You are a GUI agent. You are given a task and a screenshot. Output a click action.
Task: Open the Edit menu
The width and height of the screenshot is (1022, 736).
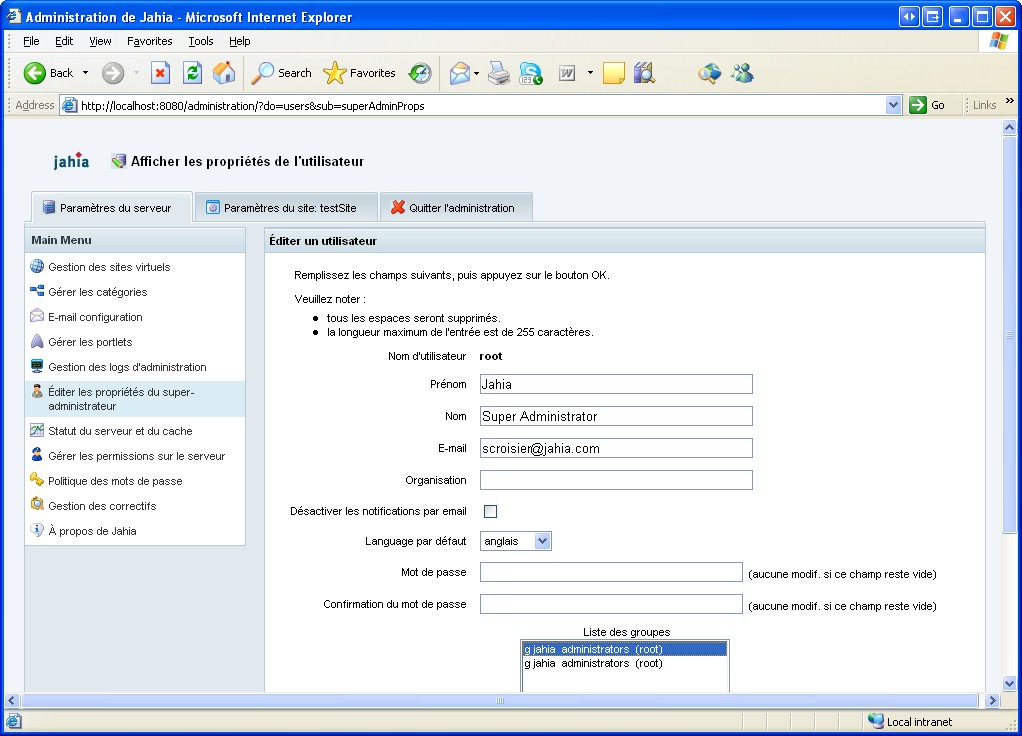click(x=64, y=41)
